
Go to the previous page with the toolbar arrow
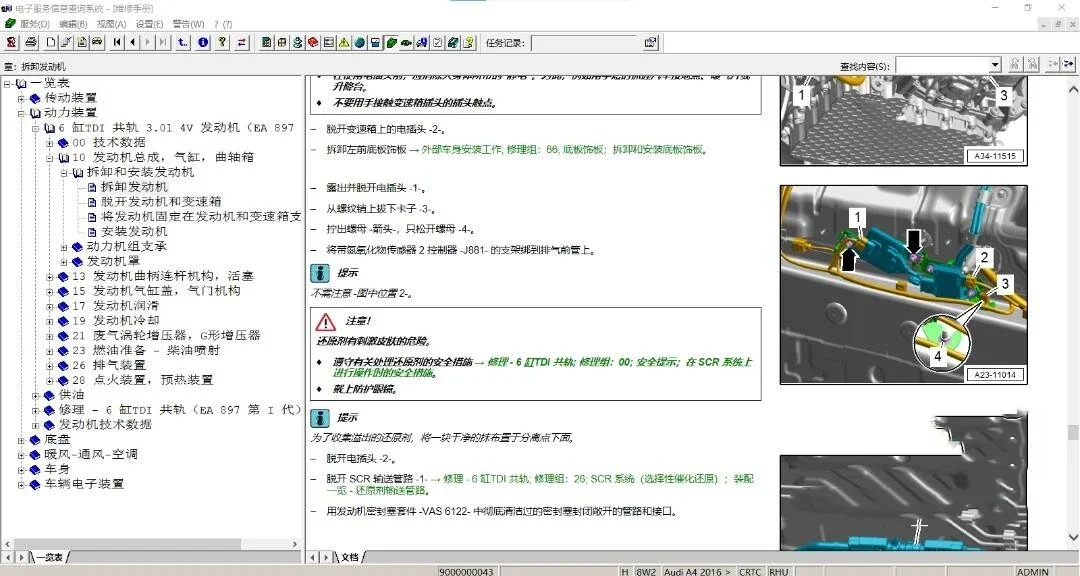tap(132, 43)
